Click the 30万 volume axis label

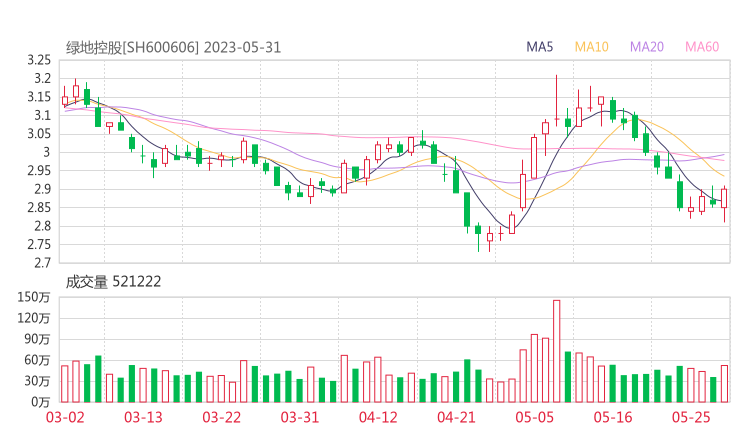pyautogui.click(x=37, y=381)
